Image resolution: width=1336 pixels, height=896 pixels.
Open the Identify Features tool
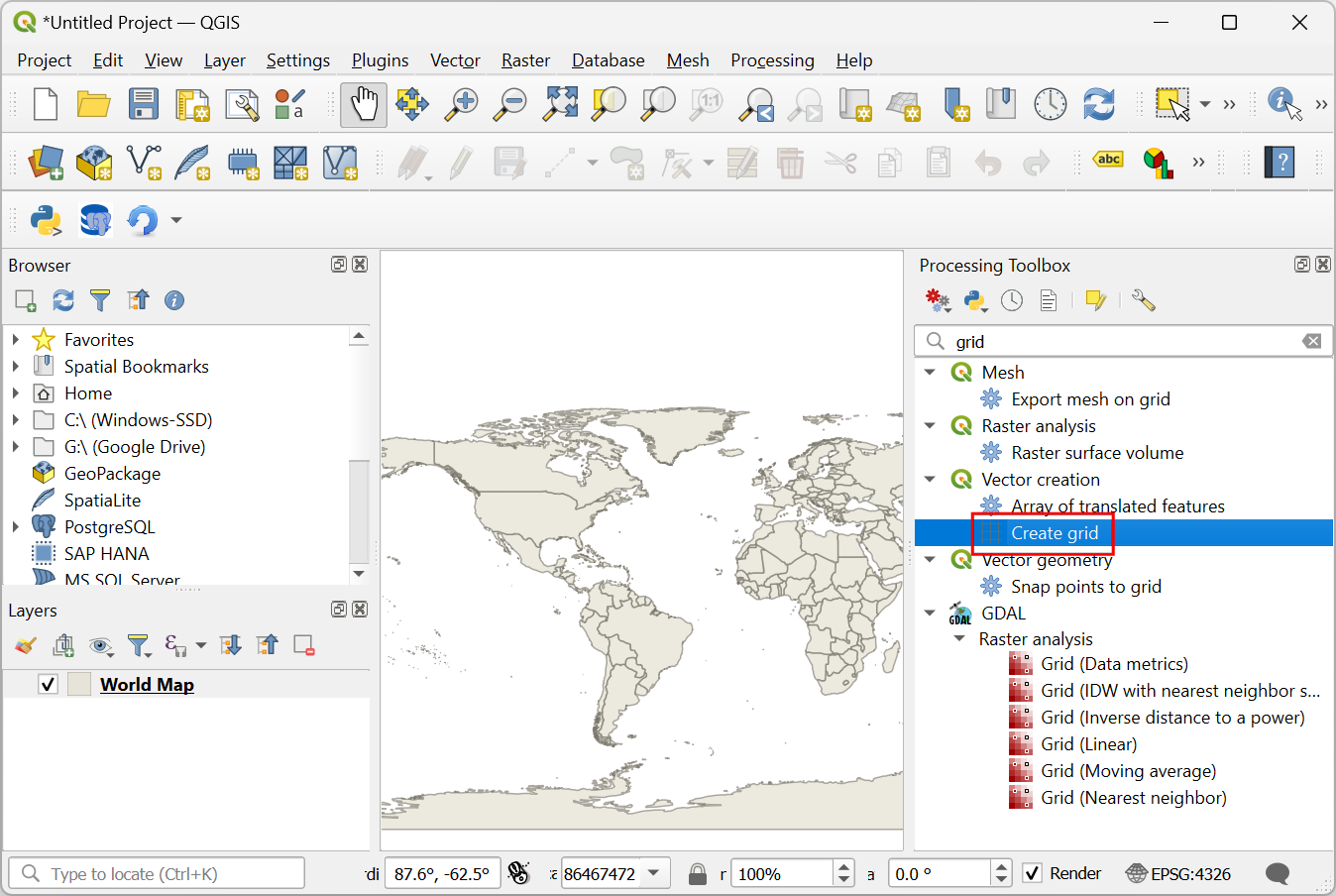(1283, 104)
